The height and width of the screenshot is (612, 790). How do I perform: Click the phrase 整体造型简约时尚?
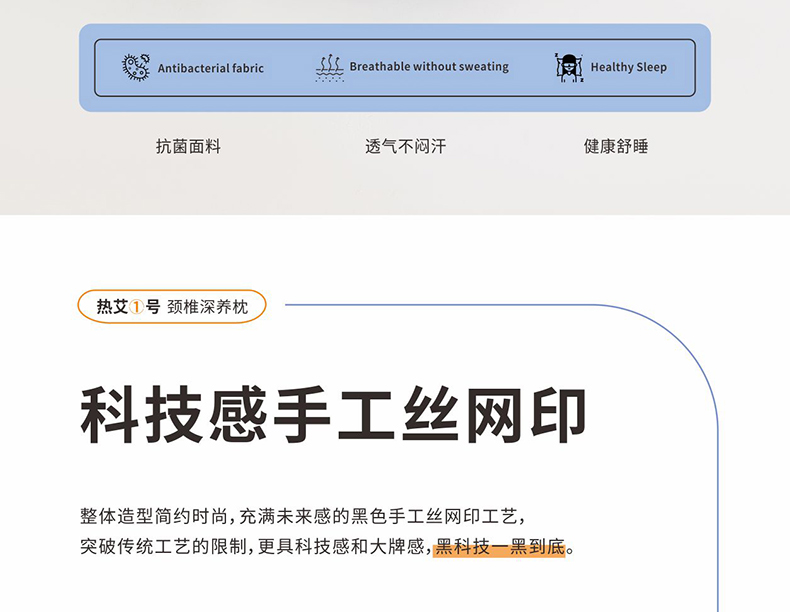pos(153,517)
